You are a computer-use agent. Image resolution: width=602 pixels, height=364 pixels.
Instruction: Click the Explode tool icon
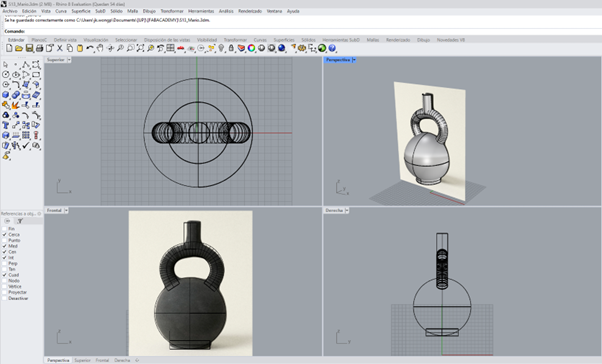point(16,105)
